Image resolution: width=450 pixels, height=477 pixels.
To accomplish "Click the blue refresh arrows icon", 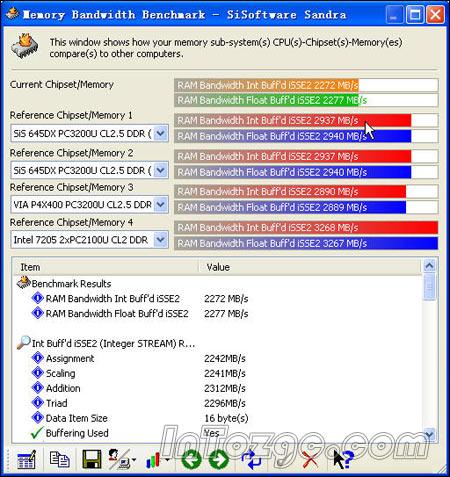I will 251,460.
